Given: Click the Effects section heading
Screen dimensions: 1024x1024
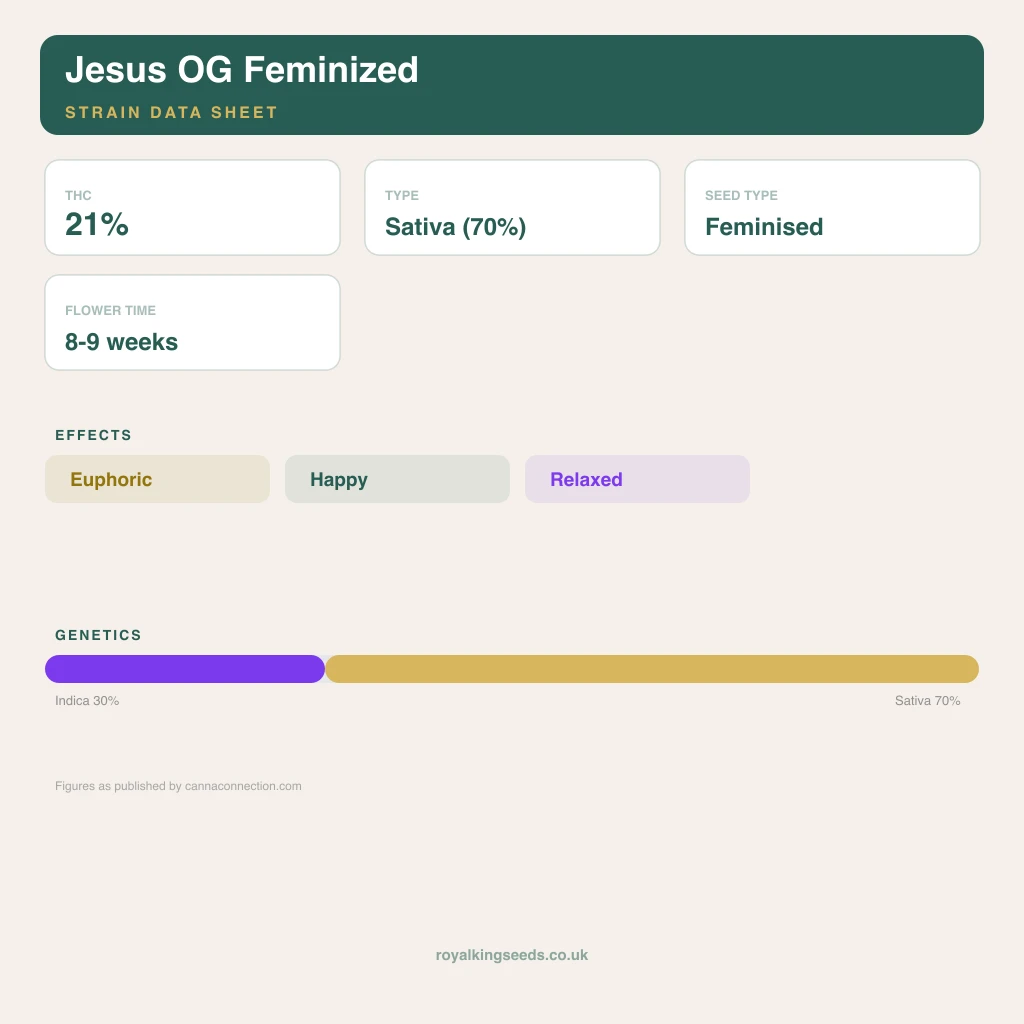Looking at the screenshot, I should (x=93, y=435).
